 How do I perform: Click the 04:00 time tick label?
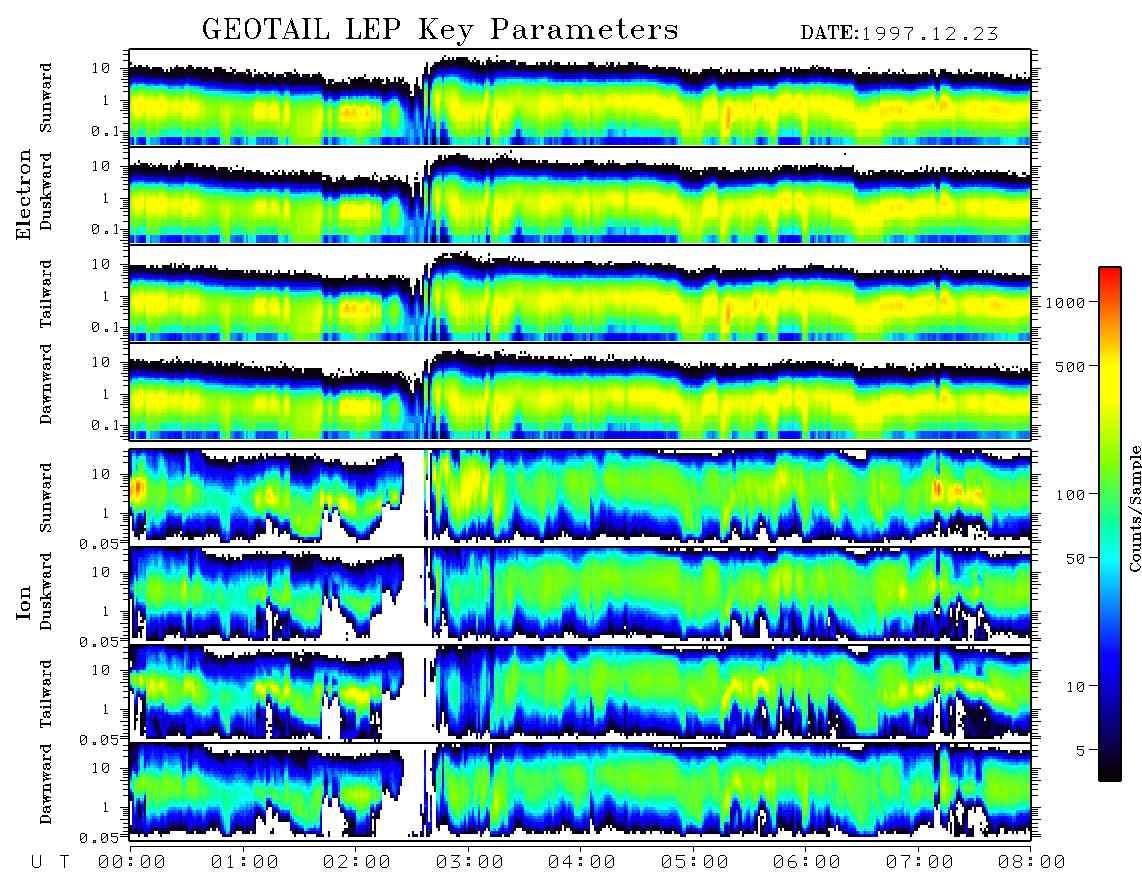click(581, 862)
